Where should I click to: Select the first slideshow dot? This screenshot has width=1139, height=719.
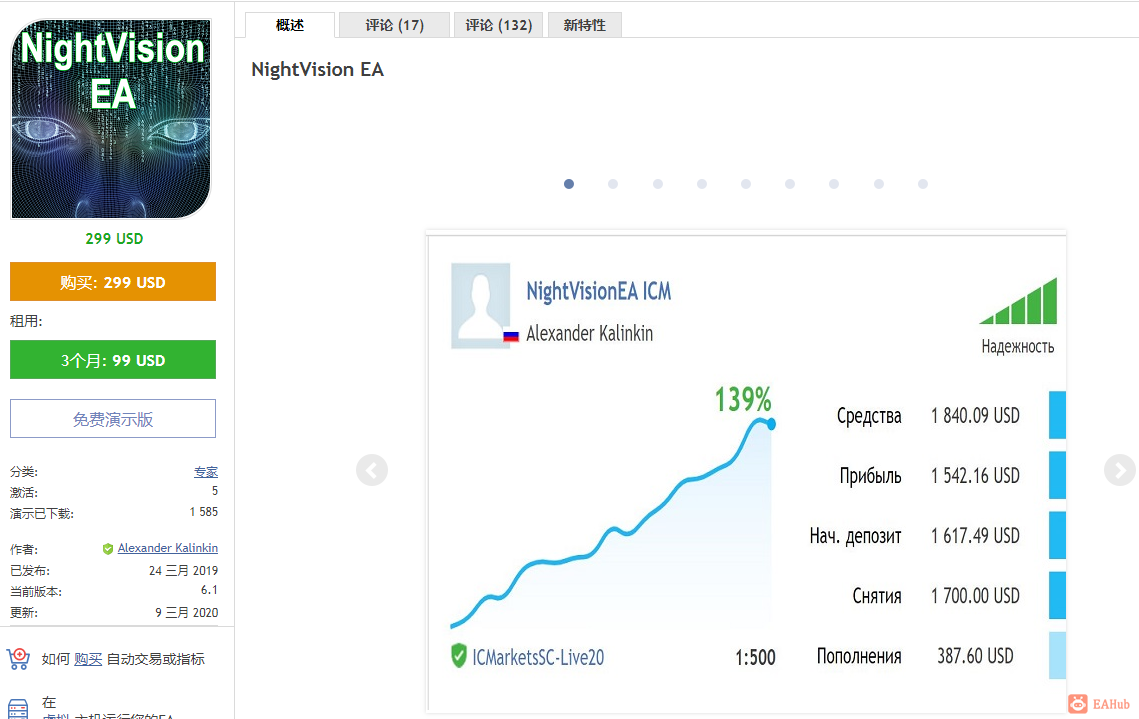[569, 184]
